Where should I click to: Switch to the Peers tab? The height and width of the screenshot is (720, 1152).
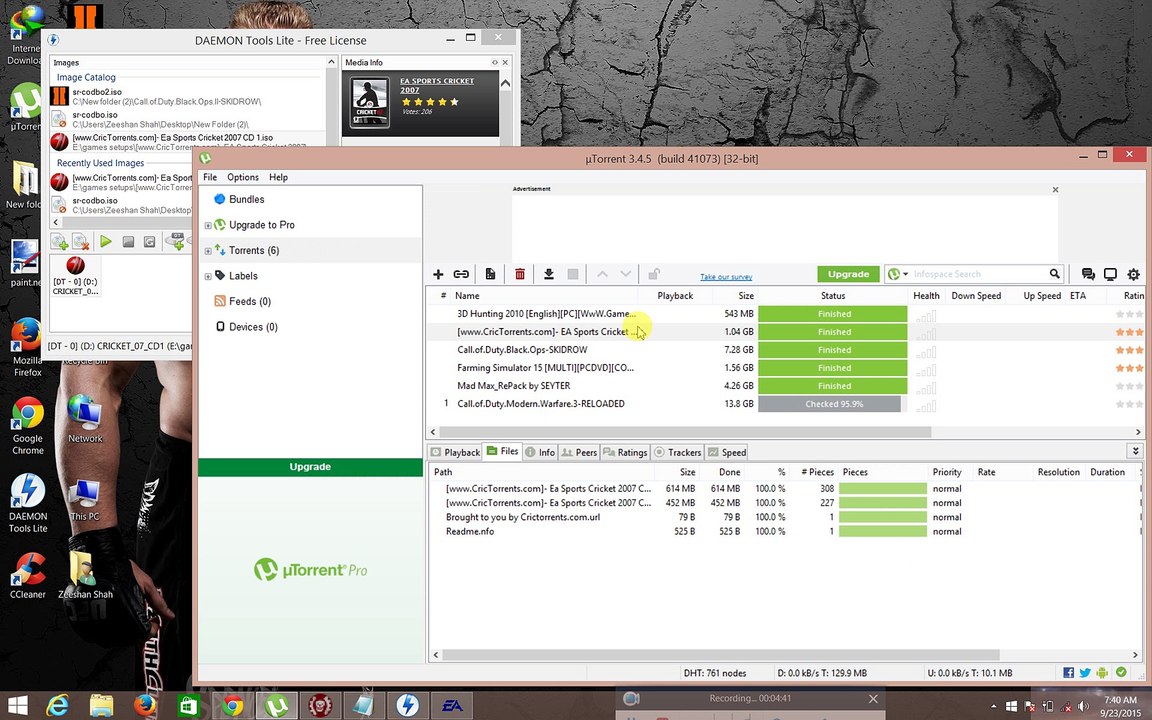pos(579,453)
